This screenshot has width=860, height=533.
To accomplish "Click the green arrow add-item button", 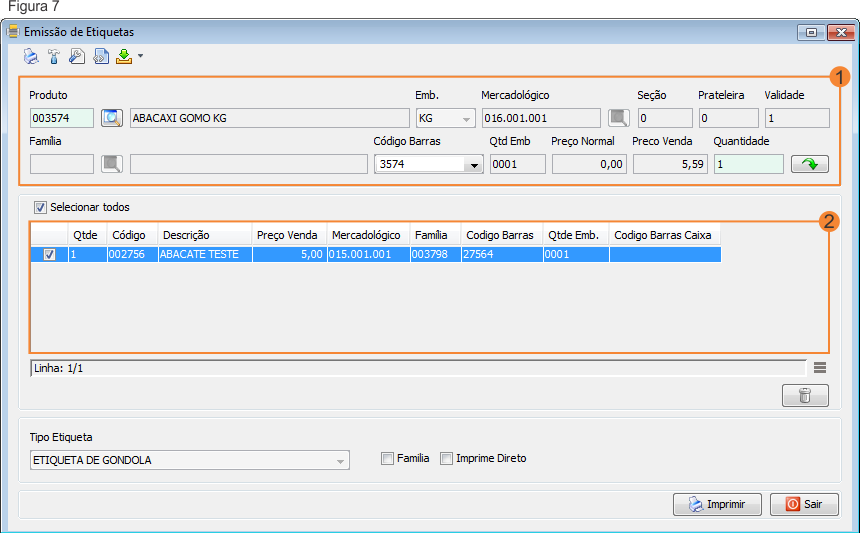I will coord(809,164).
